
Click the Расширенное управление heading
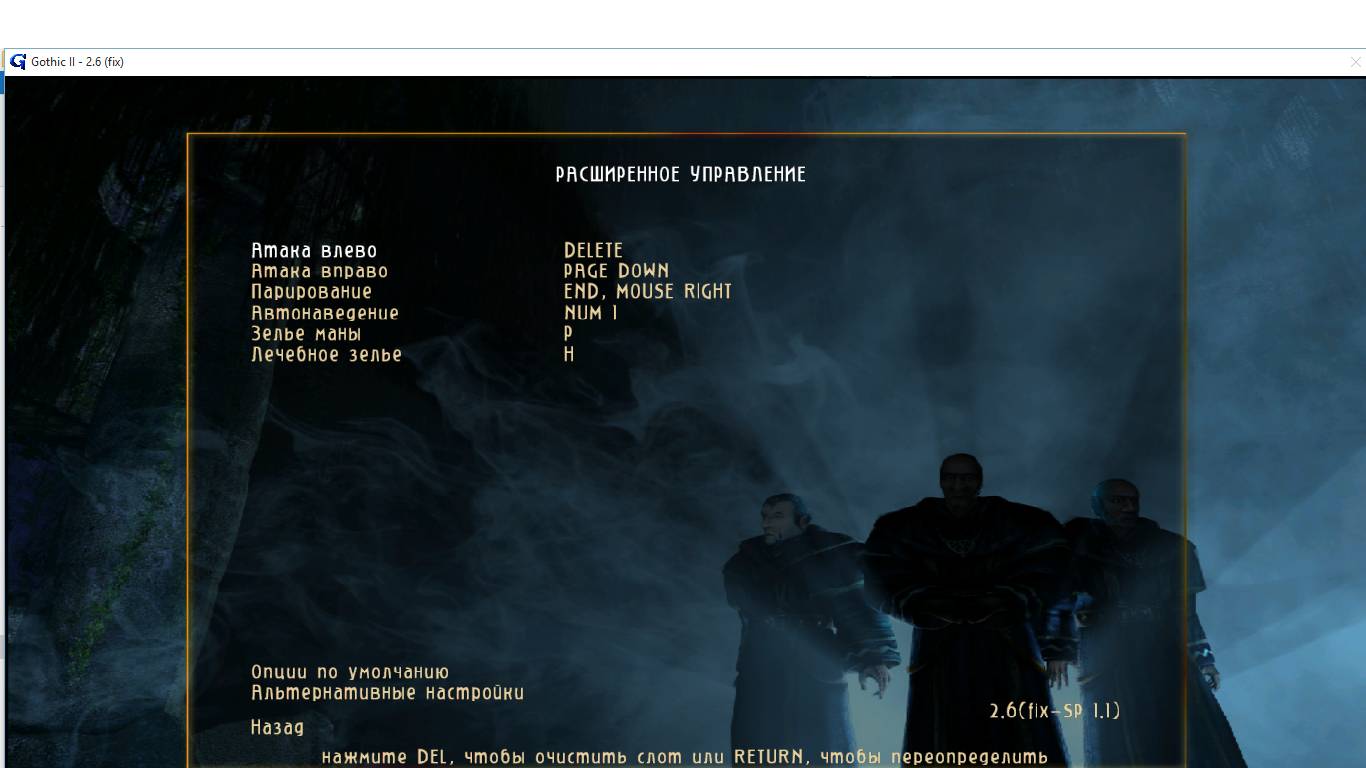coord(681,174)
